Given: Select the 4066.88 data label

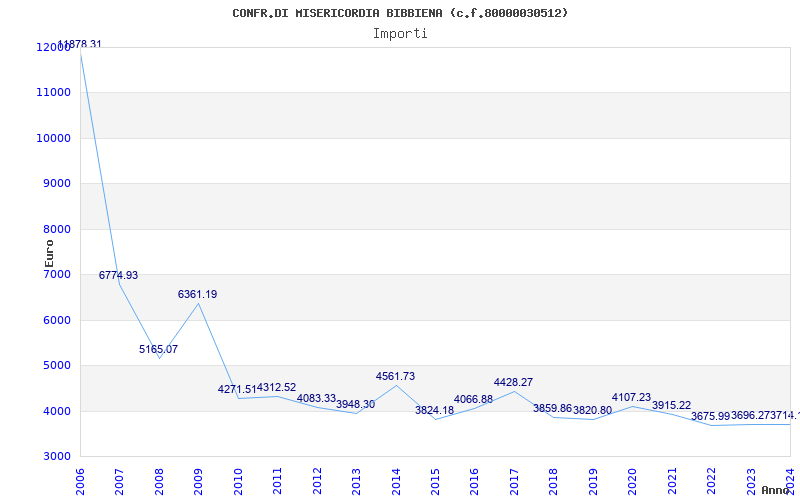Looking at the screenshot, I should (473, 399).
